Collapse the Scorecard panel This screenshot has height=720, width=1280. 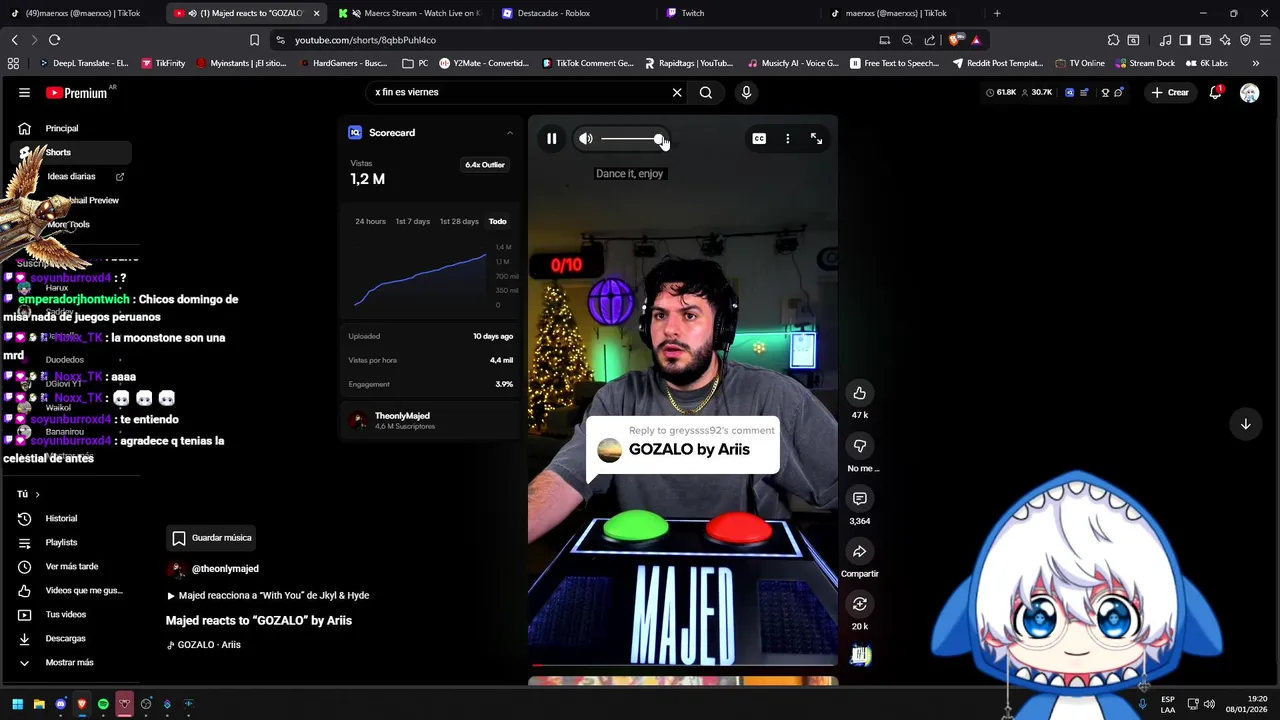click(510, 132)
